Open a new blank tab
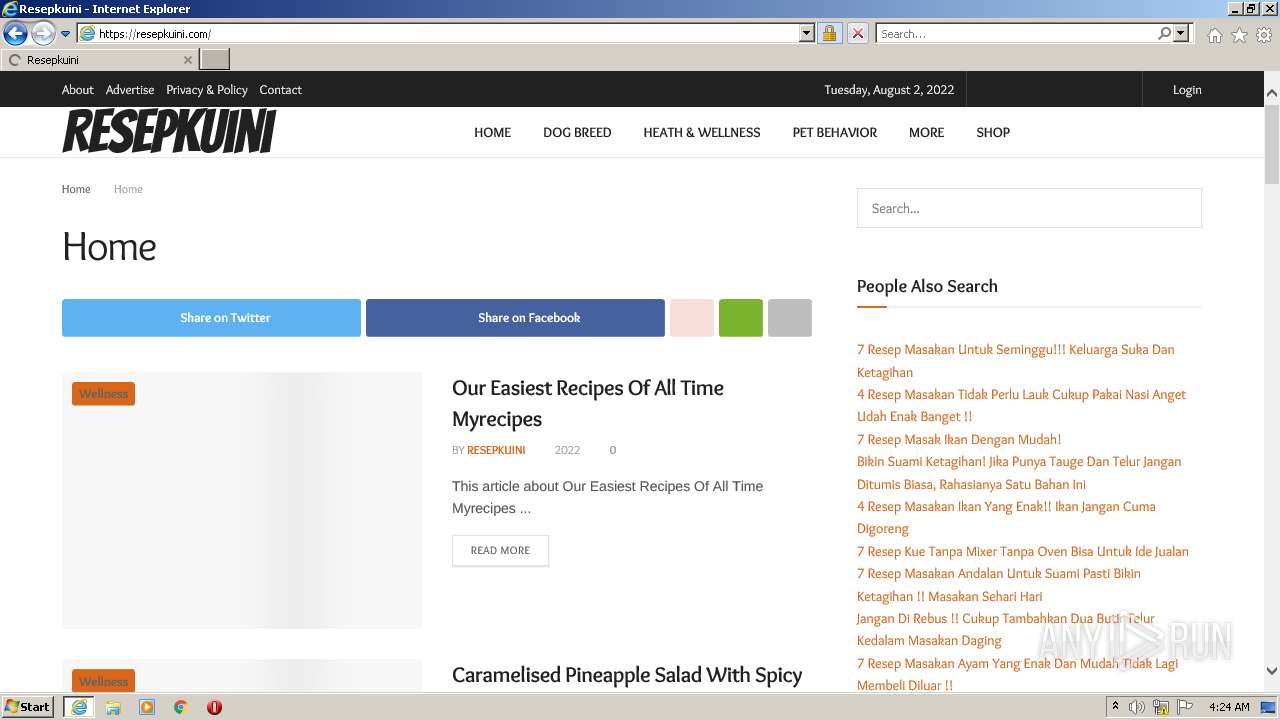Image resolution: width=1280 pixels, height=720 pixels. point(215,60)
